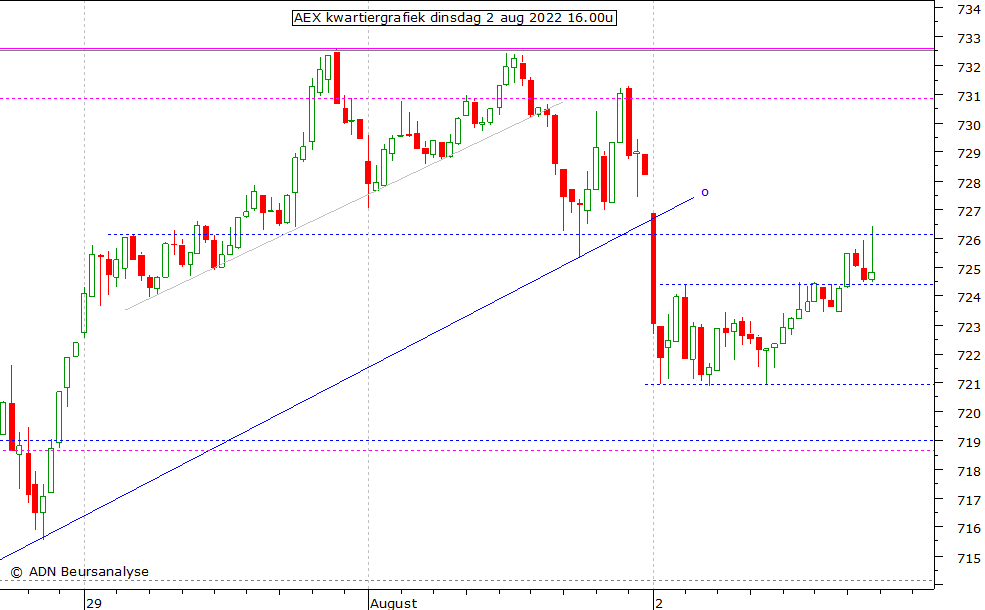Click the dashed blue support line at 721
The image size is (985, 610).
tap(800, 384)
